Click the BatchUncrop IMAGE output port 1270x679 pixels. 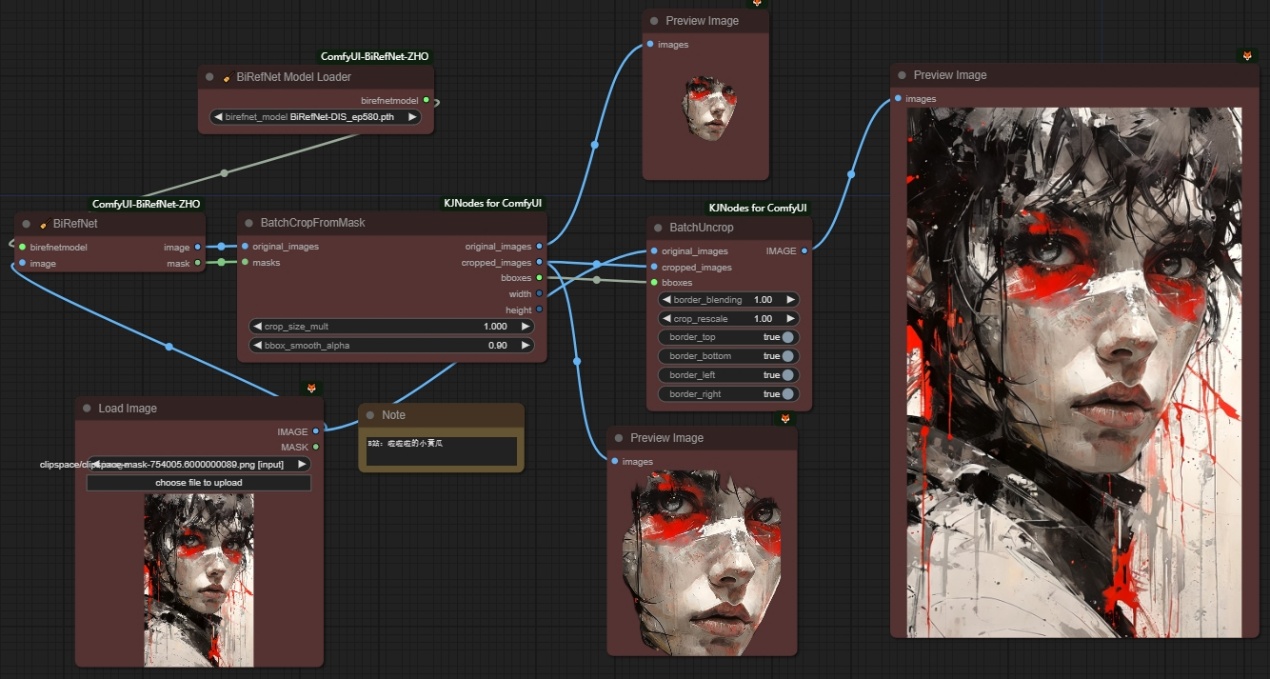(x=804, y=251)
